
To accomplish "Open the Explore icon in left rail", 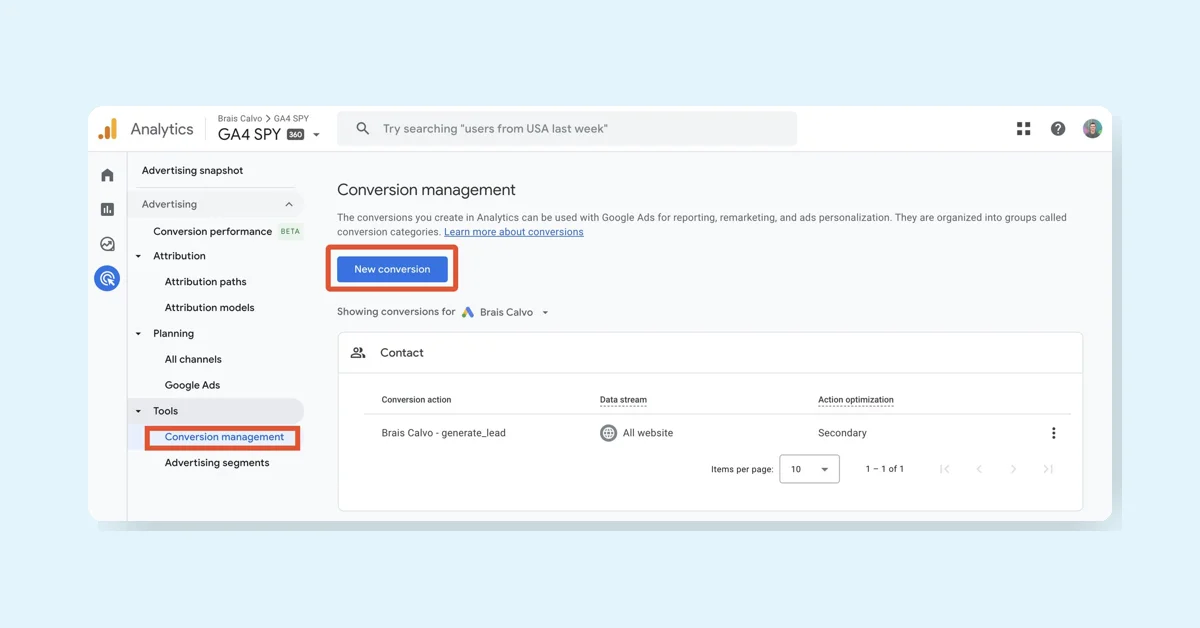I will click(107, 244).
